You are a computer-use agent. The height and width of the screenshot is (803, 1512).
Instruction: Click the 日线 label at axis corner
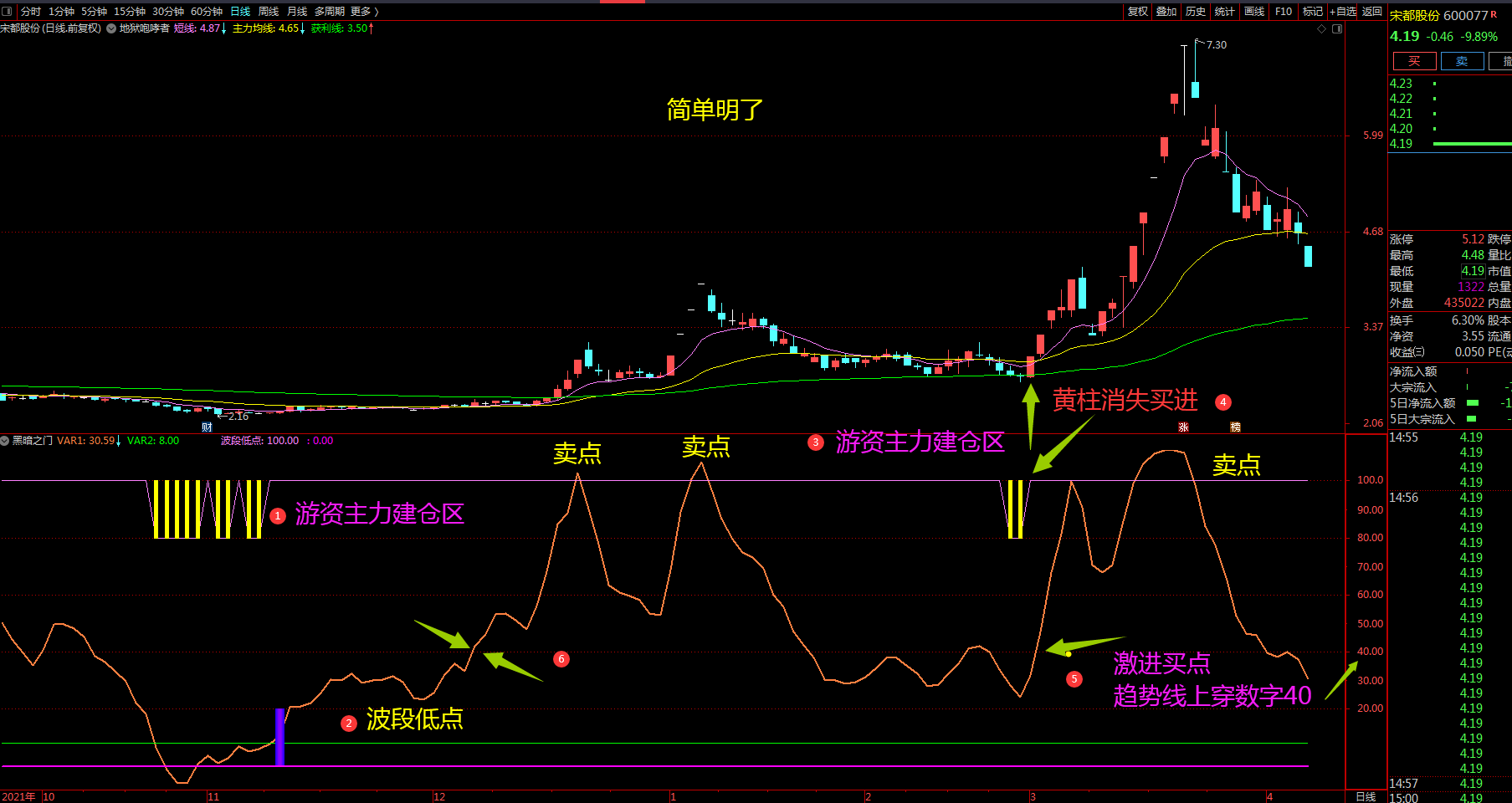point(1366,796)
